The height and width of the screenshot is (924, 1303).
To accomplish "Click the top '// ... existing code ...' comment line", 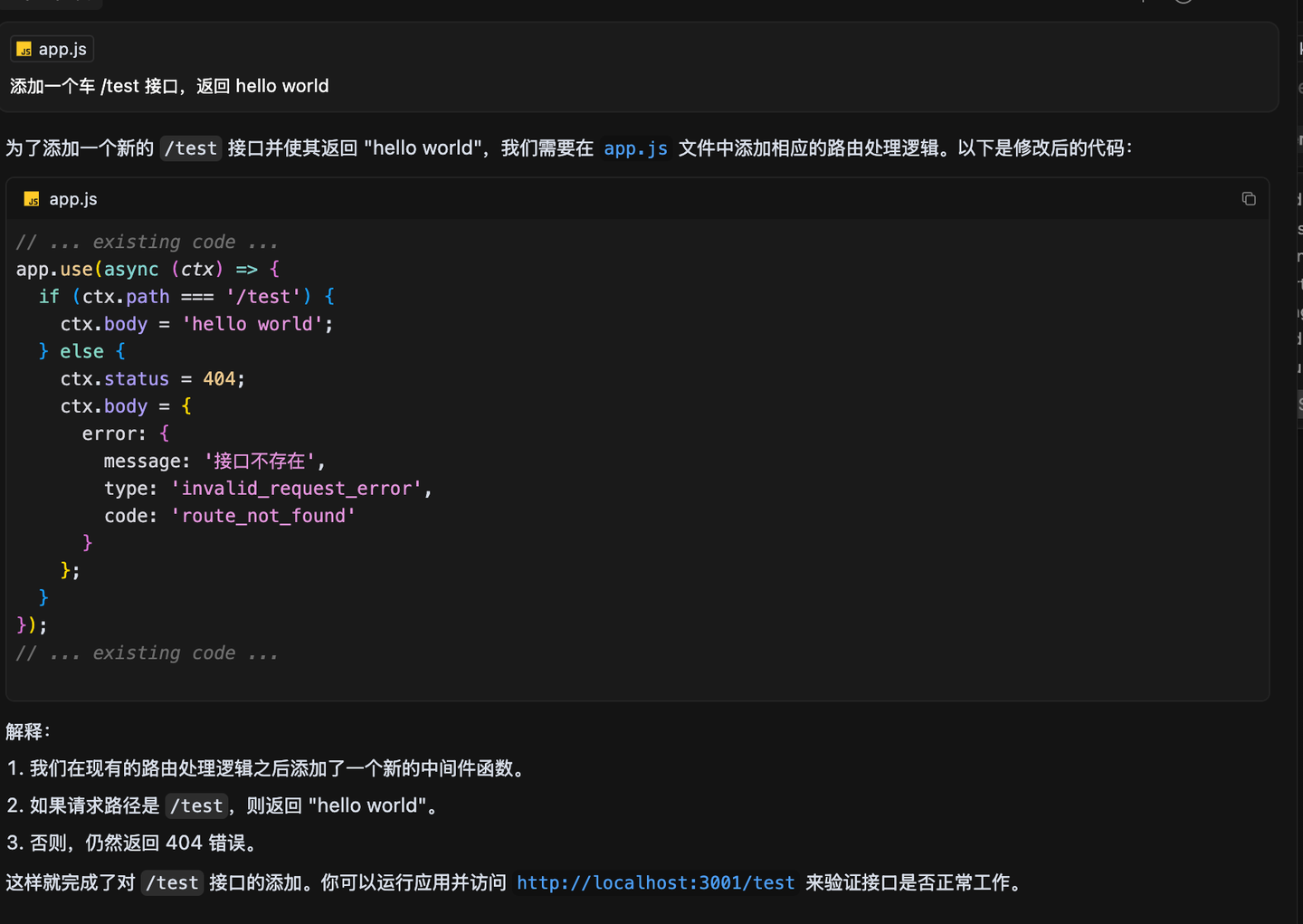I will coord(147,242).
